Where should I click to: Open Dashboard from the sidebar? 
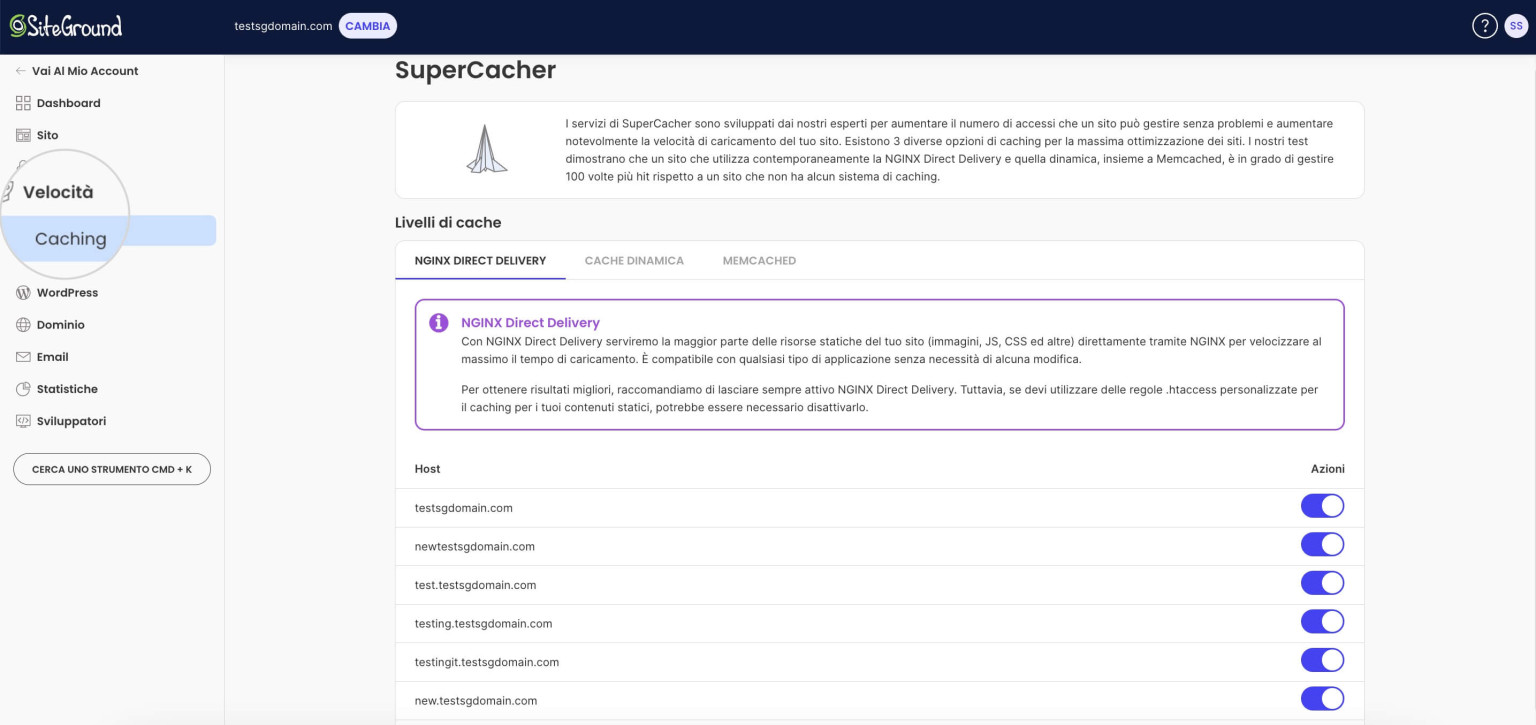click(68, 103)
